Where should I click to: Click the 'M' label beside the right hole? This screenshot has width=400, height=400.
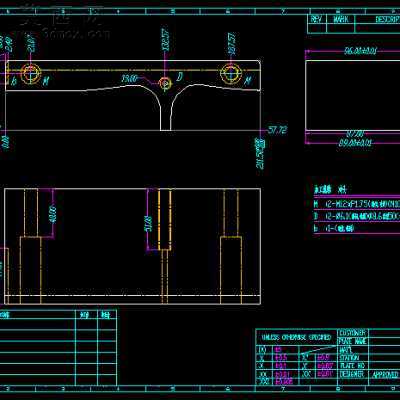click(x=248, y=80)
